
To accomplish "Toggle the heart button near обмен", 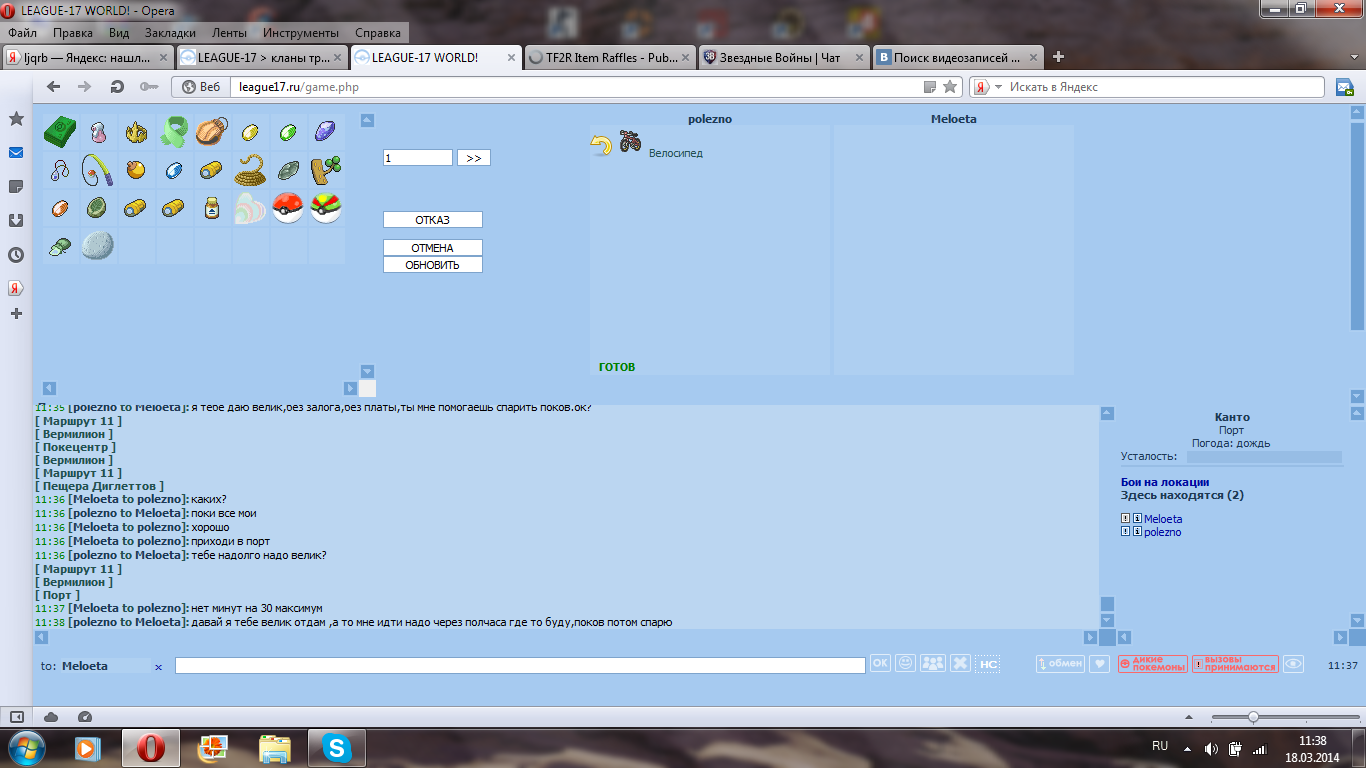I will point(1099,664).
